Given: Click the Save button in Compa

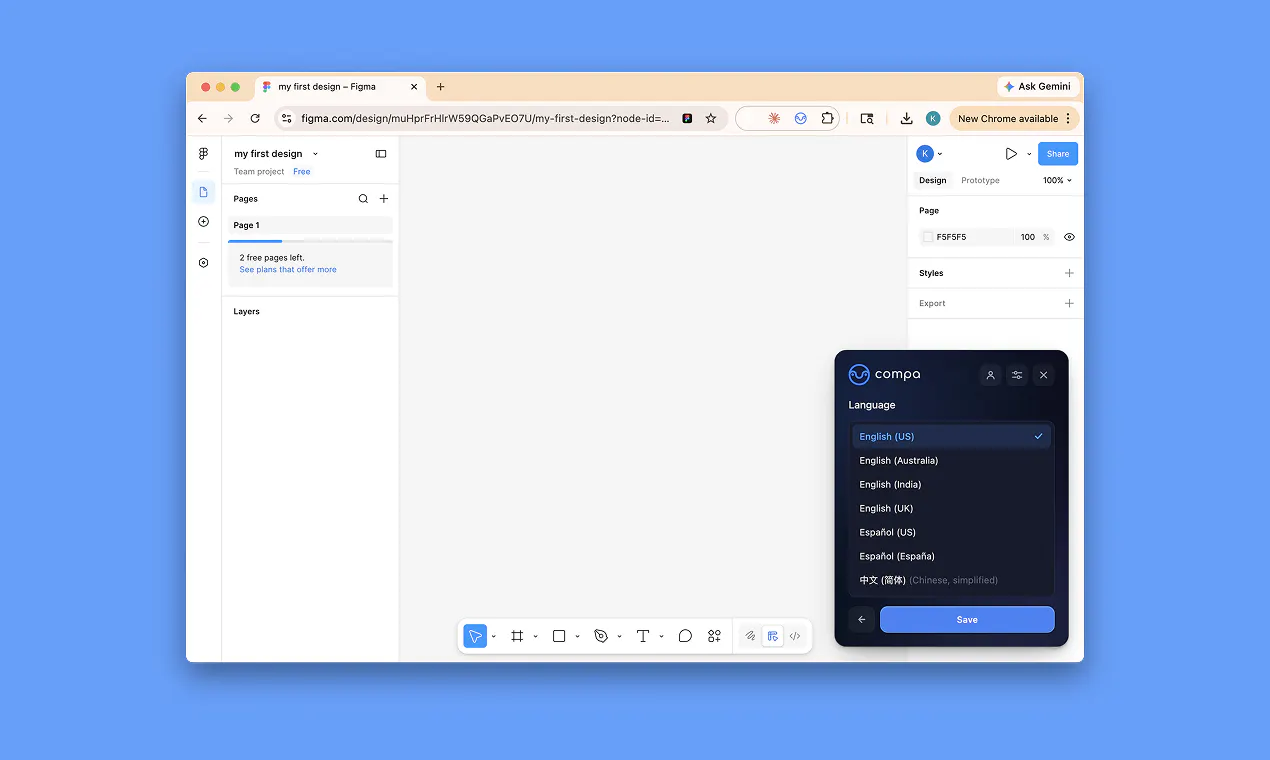Looking at the screenshot, I should pyautogui.click(x=967, y=619).
